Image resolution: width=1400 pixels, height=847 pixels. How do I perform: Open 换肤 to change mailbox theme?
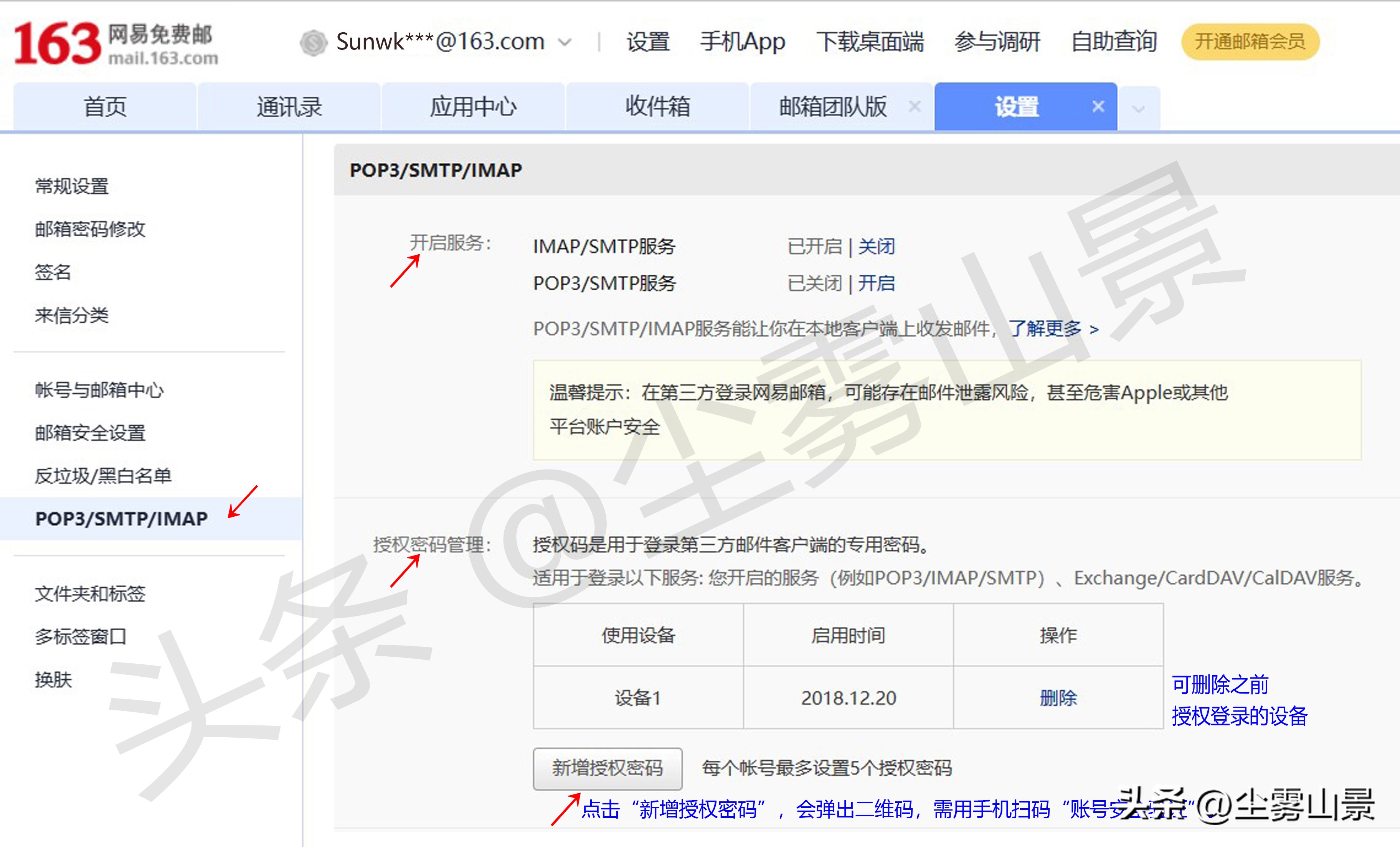pyautogui.click(x=51, y=679)
